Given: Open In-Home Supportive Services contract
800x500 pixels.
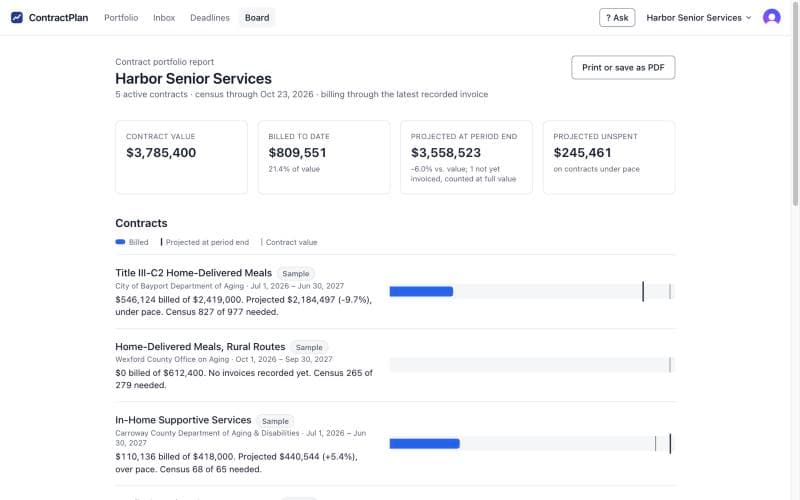Looking at the screenshot, I should 183,420.
